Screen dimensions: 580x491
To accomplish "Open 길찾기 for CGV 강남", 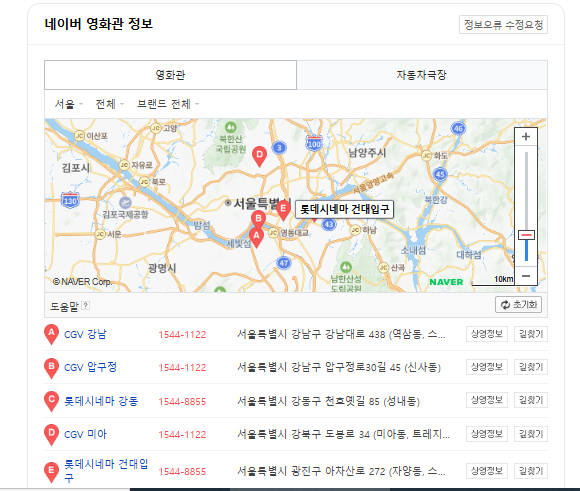I will (531, 334).
